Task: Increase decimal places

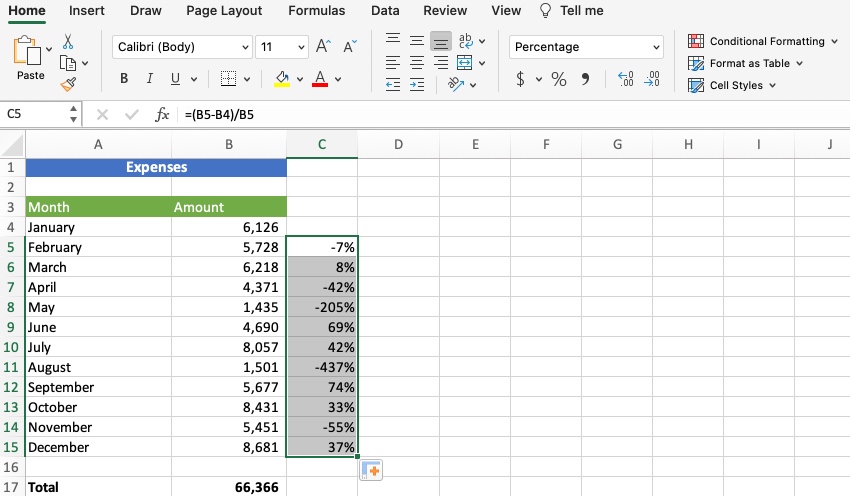Action: [x=626, y=79]
